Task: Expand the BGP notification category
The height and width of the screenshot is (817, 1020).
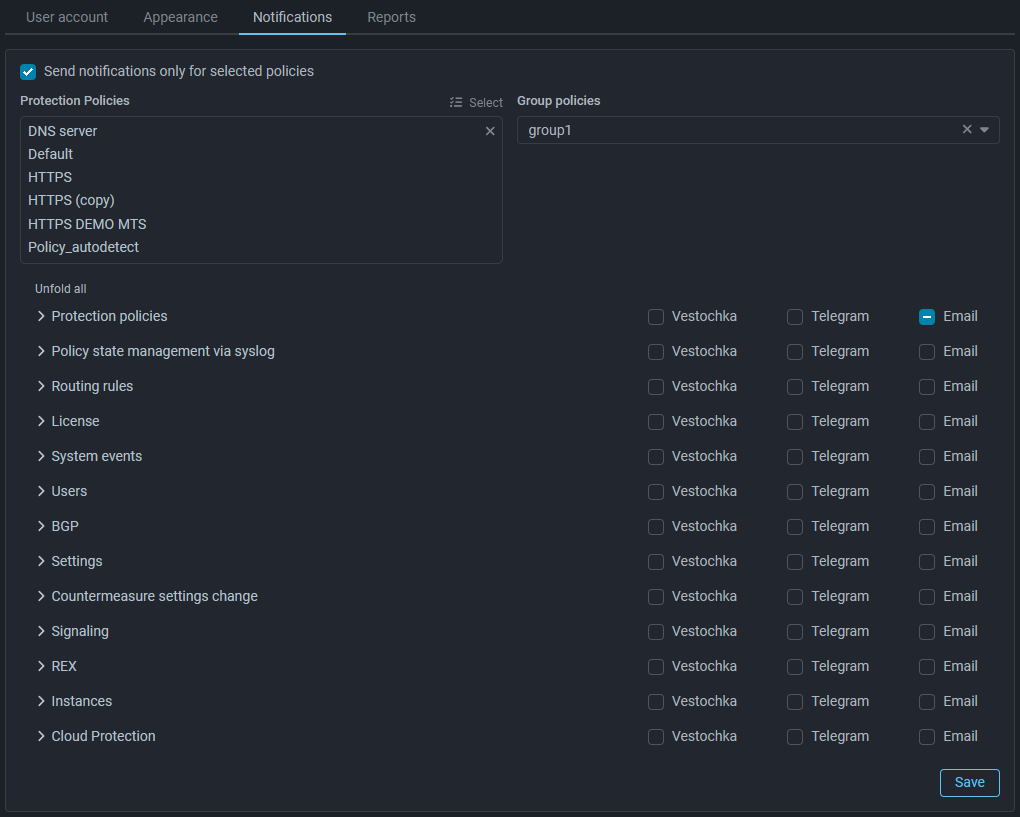Action: pyautogui.click(x=41, y=526)
